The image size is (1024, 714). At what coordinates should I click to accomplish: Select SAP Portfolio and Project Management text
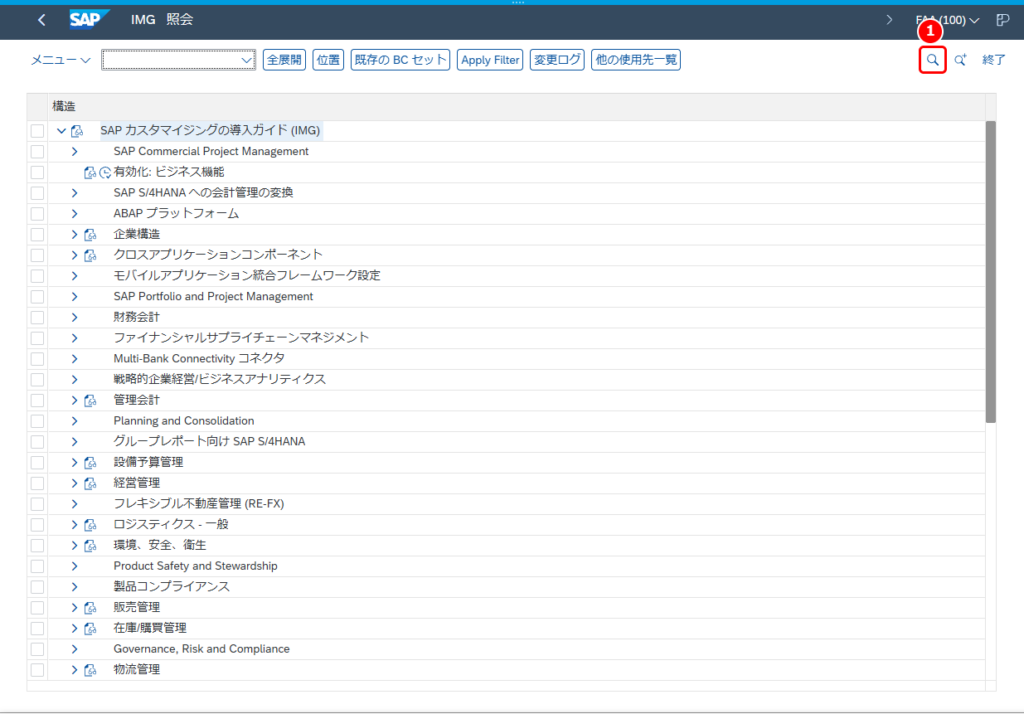click(213, 297)
